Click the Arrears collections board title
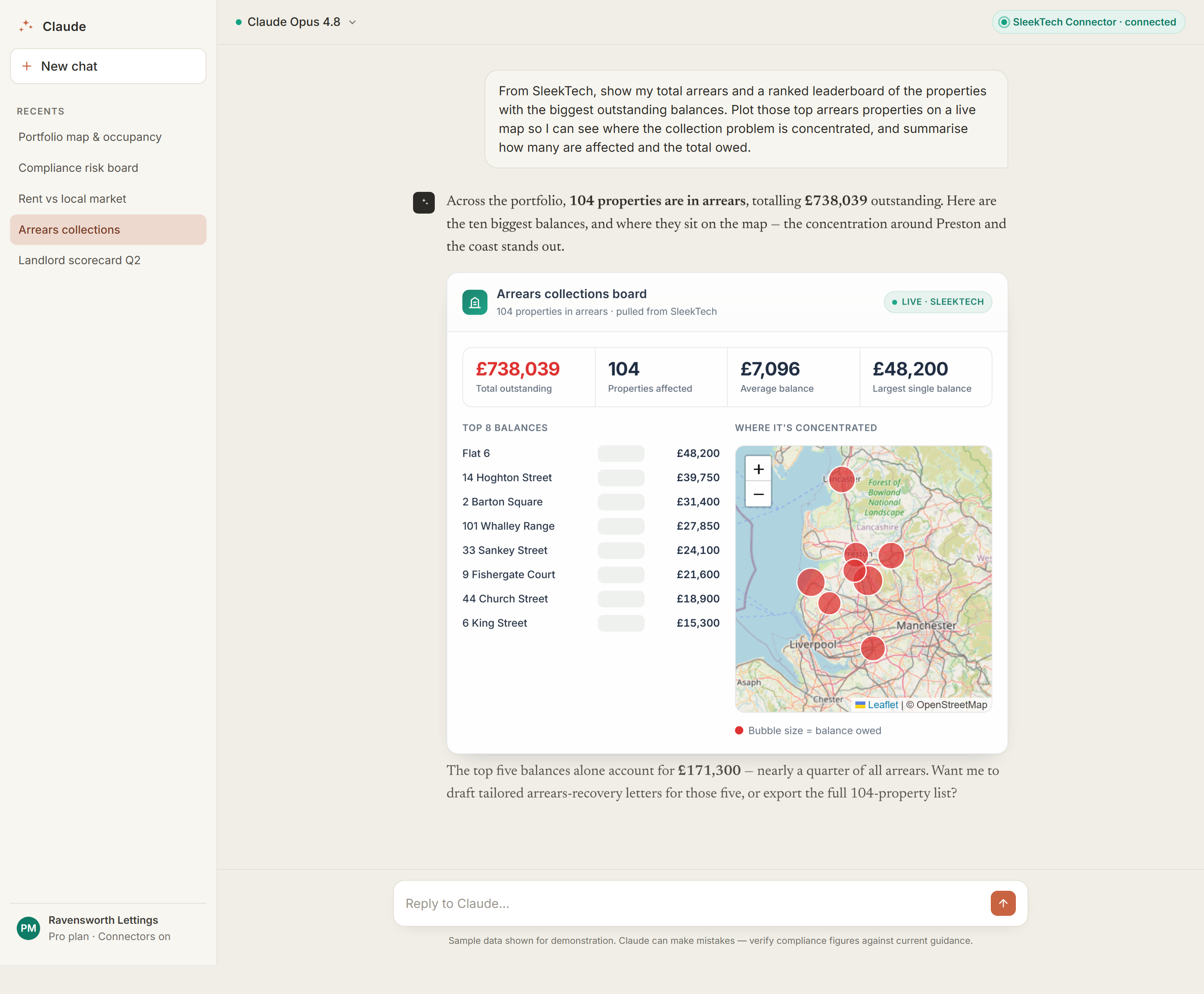1204x994 pixels. (x=571, y=294)
